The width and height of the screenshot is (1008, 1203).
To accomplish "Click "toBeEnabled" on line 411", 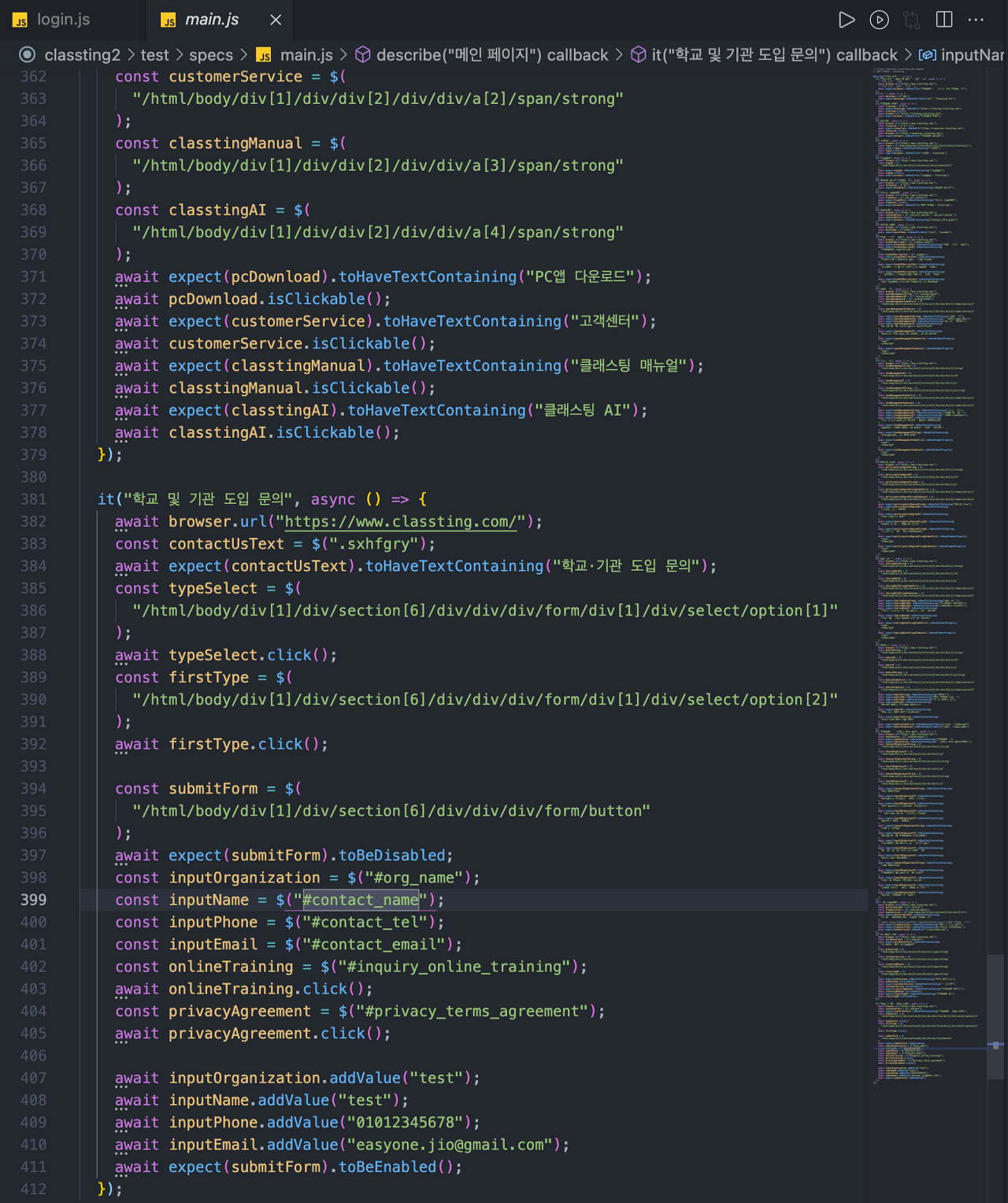I will coord(387,1168).
